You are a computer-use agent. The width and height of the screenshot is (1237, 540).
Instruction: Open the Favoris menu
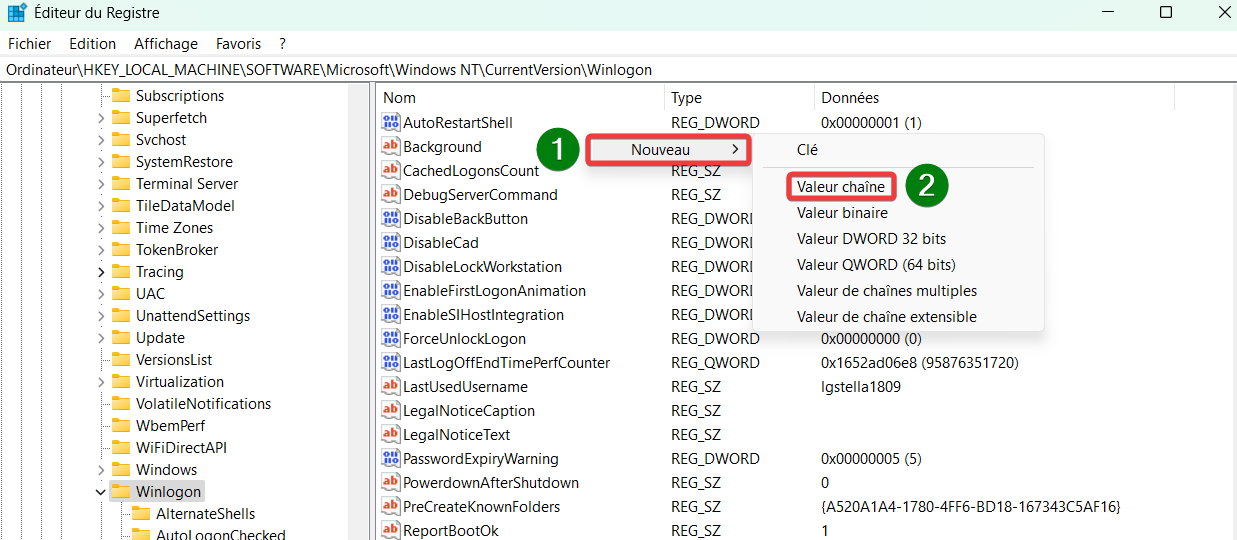pyautogui.click(x=238, y=44)
